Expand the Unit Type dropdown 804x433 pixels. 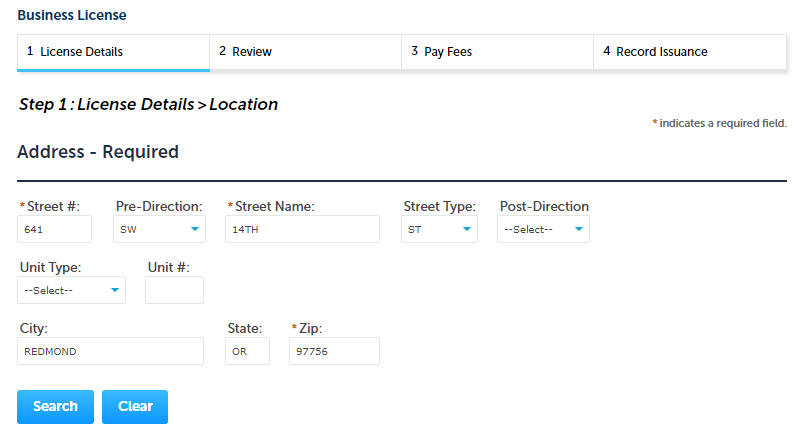(72, 290)
